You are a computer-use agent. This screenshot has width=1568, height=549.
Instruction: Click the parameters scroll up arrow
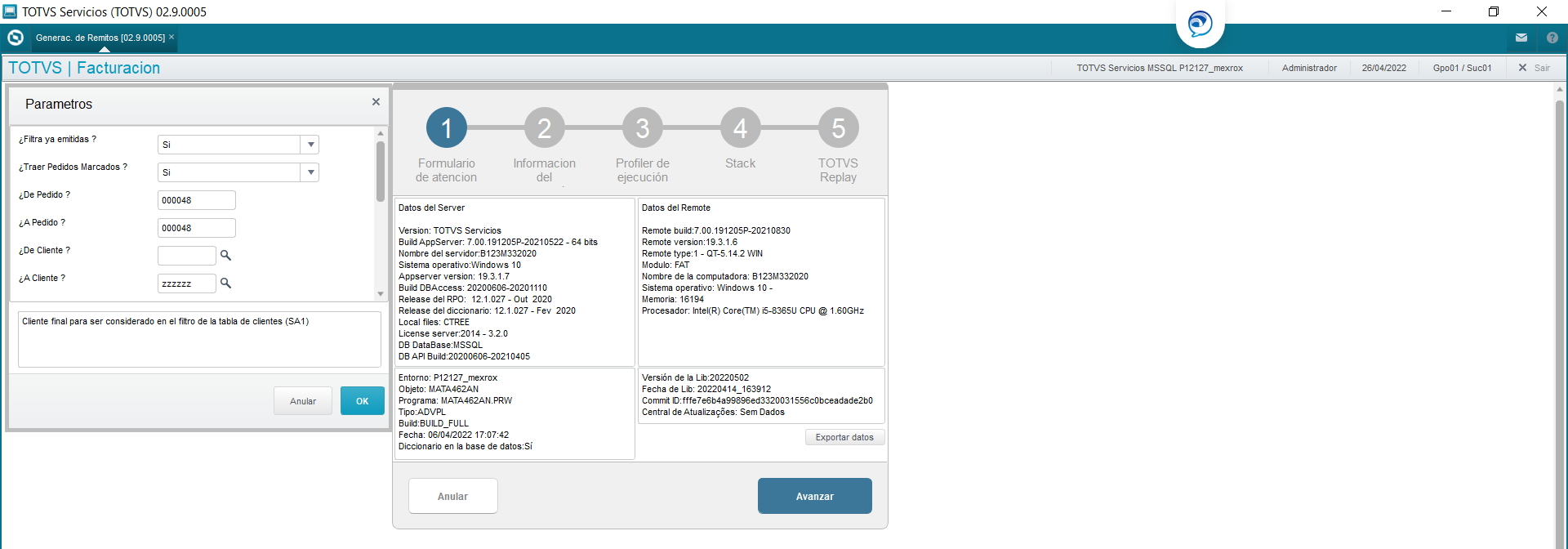[381, 133]
